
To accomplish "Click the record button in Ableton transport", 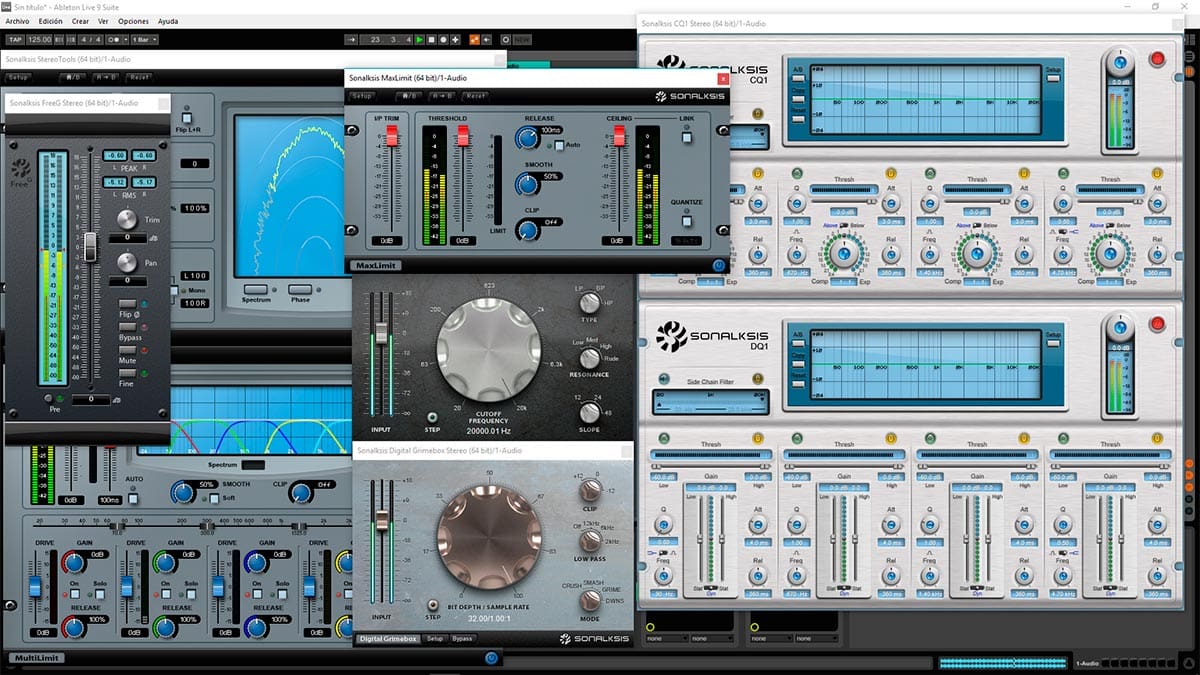I will point(443,39).
